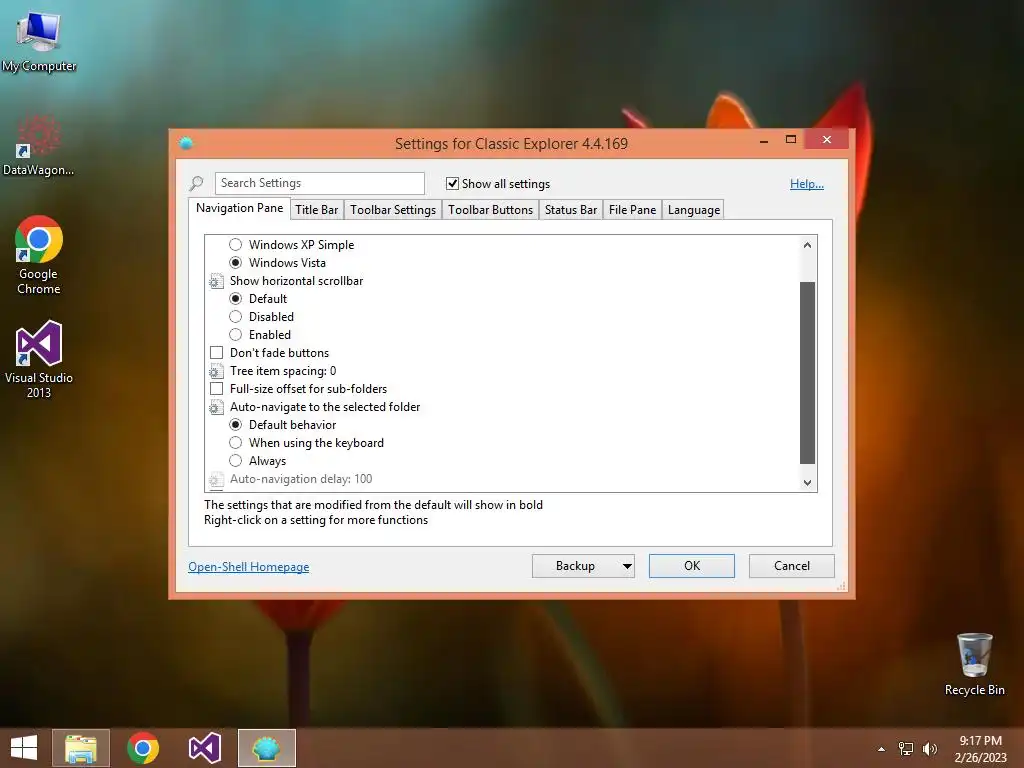Screen dimensions: 1024x768
Task: Focus the Search Settings field
Action: coord(319,184)
